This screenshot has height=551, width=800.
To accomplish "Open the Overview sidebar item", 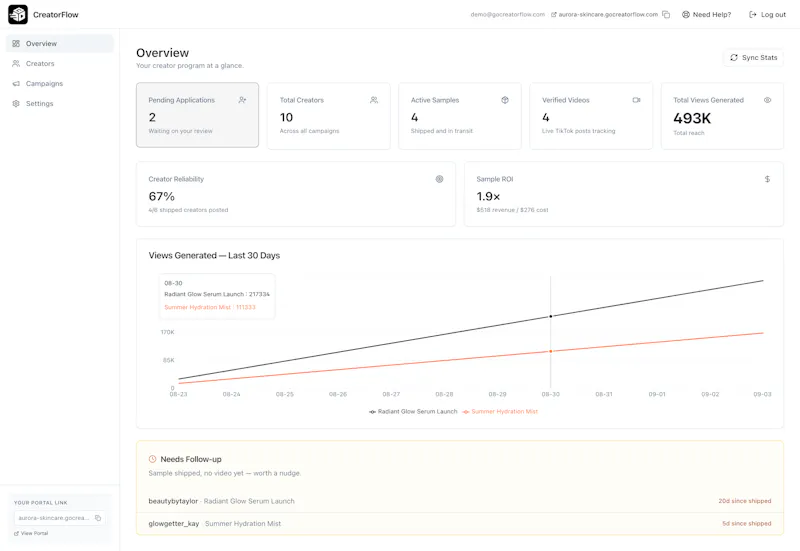I will coord(60,43).
